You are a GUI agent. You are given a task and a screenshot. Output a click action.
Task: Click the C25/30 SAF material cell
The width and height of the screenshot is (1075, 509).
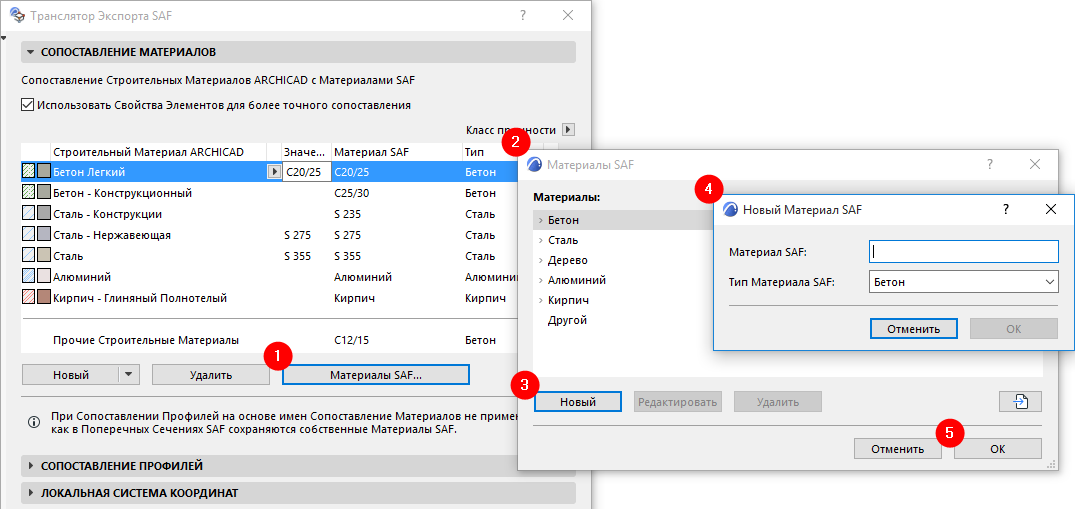pos(351,193)
